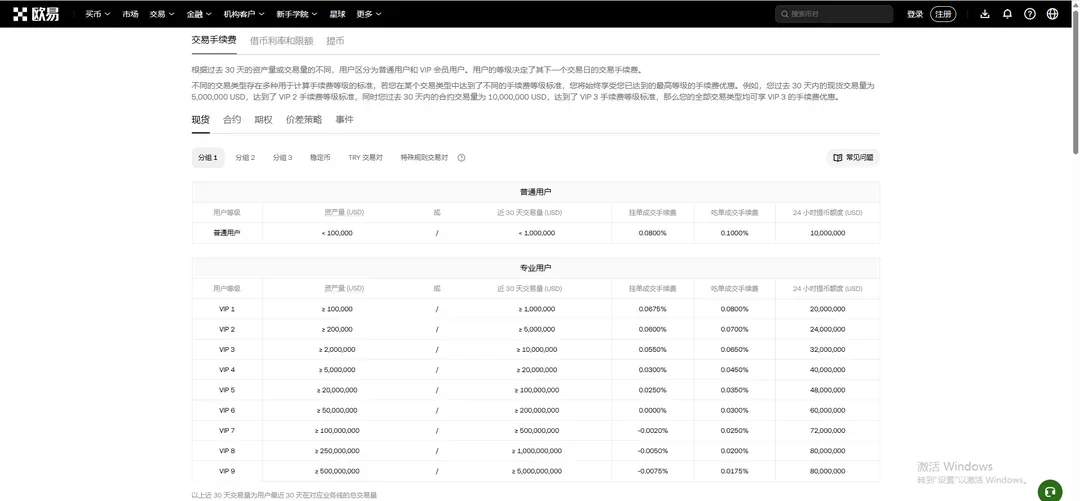This screenshot has height=501, width=1080.
Task: Open the notifications bell icon
Action: [1007, 14]
